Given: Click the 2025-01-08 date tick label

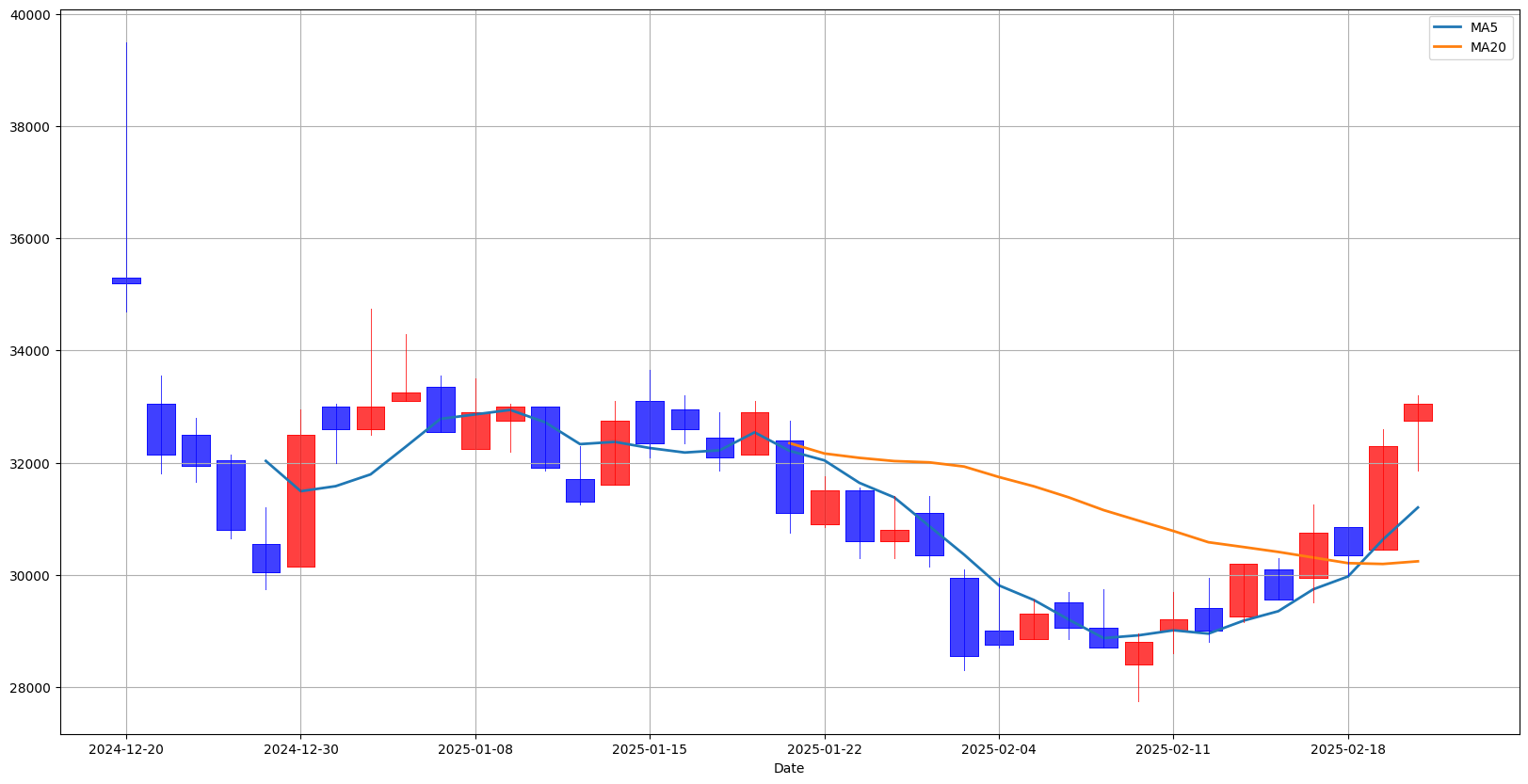Looking at the screenshot, I should pyautogui.click(x=475, y=749).
